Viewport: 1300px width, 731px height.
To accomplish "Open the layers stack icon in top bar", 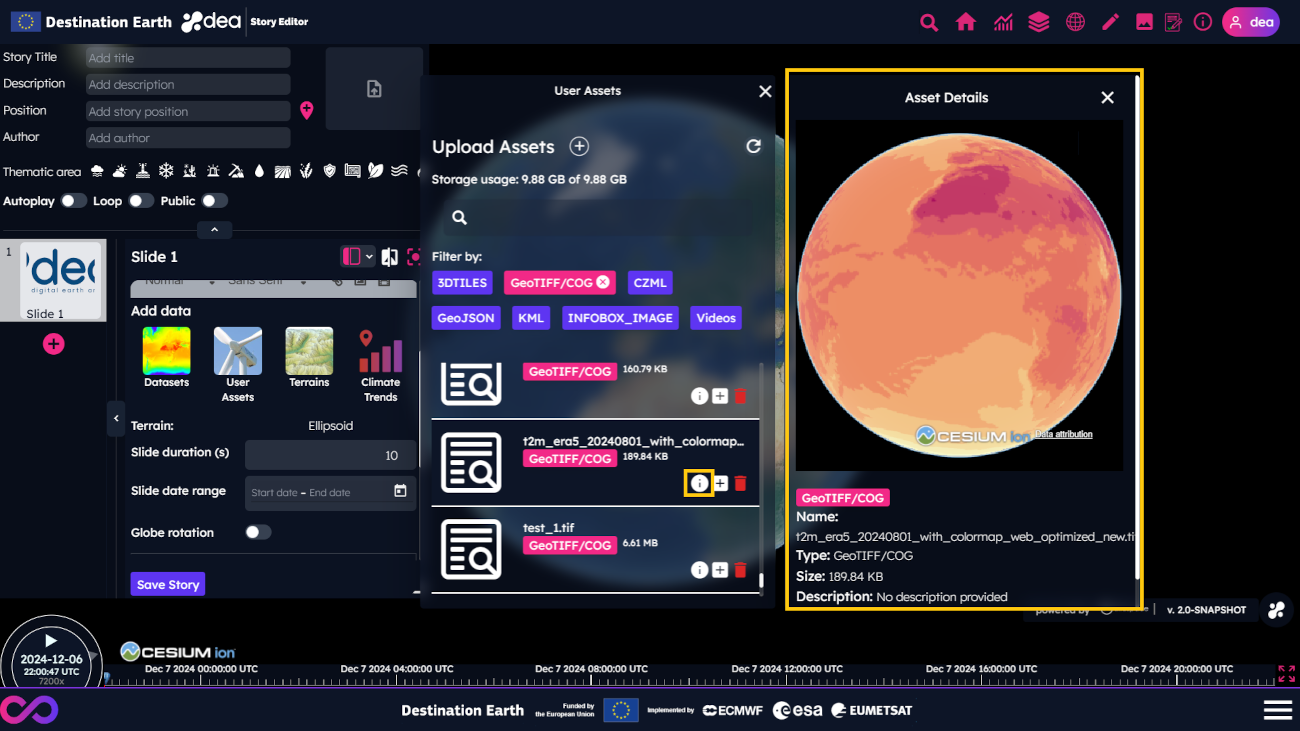I will (1039, 22).
